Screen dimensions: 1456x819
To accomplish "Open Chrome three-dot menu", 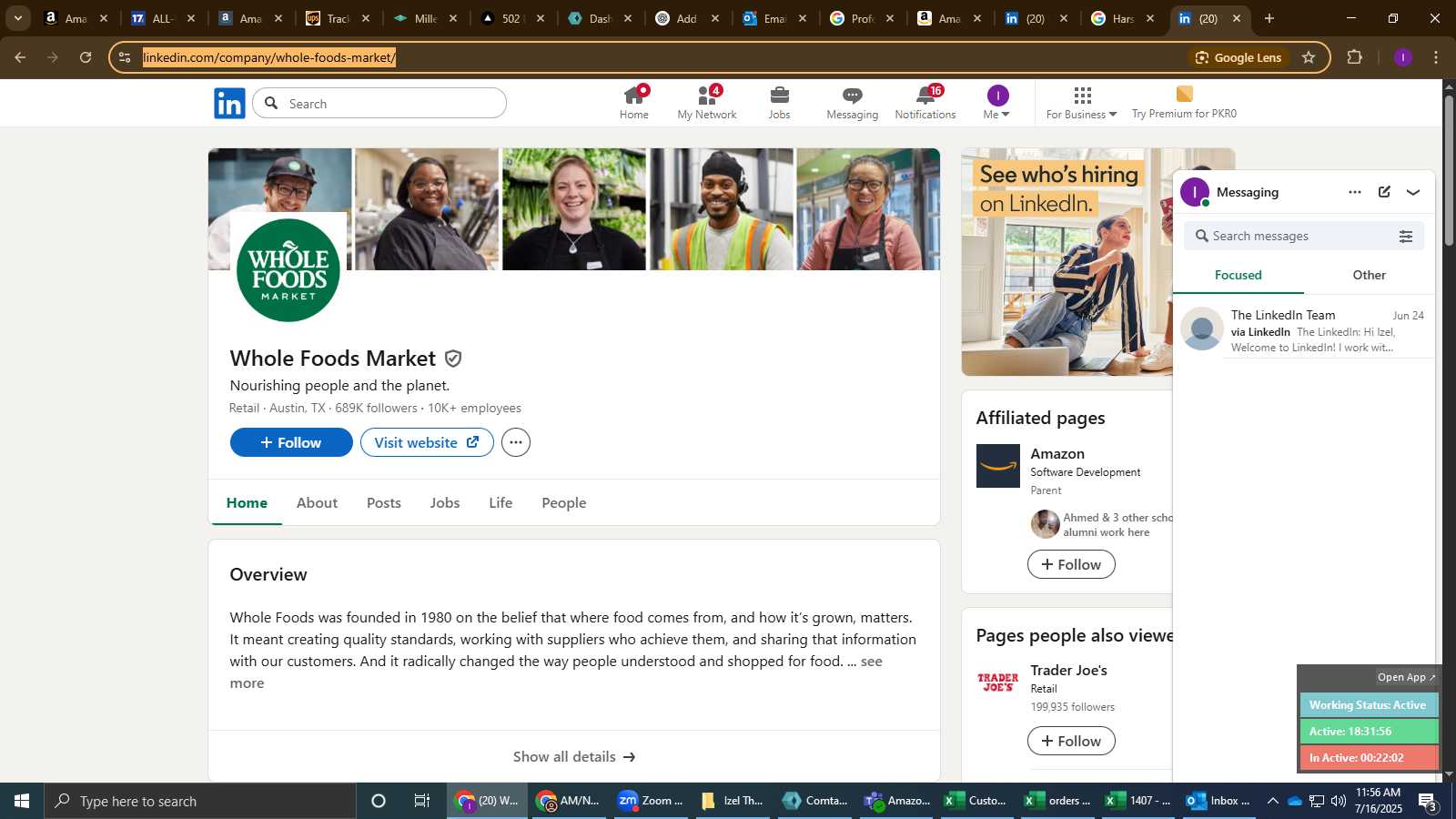I will 1437,57.
